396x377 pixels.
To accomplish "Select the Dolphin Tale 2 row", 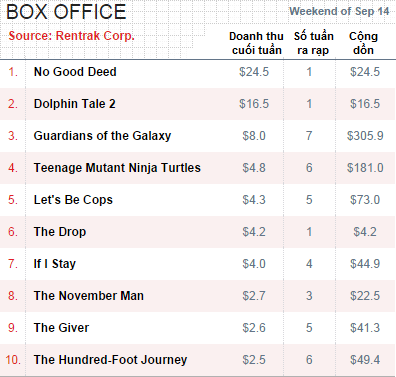I will (x=198, y=104).
